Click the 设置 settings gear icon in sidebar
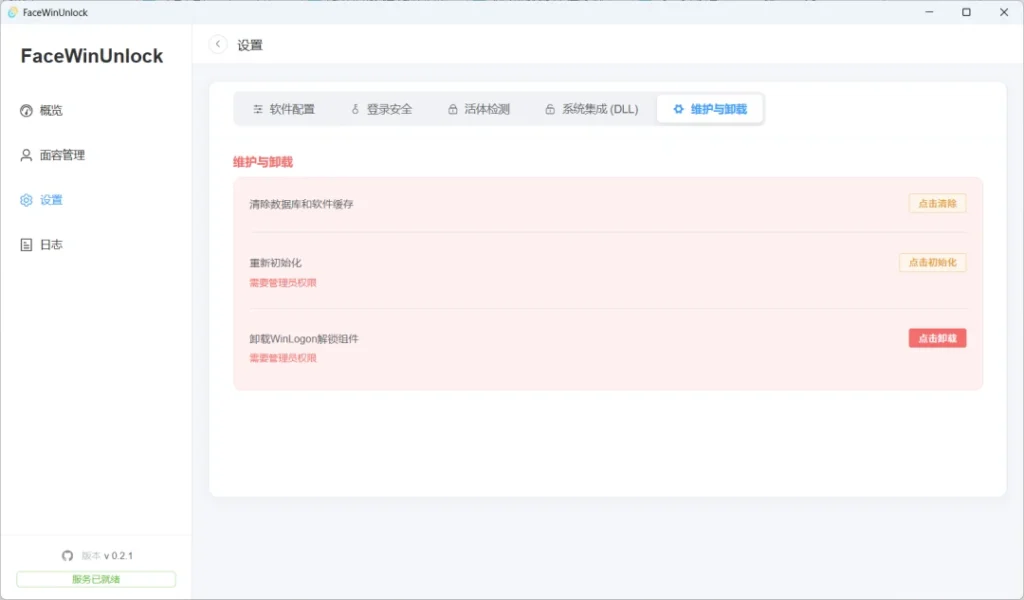The width and height of the screenshot is (1024, 600). [x=24, y=199]
